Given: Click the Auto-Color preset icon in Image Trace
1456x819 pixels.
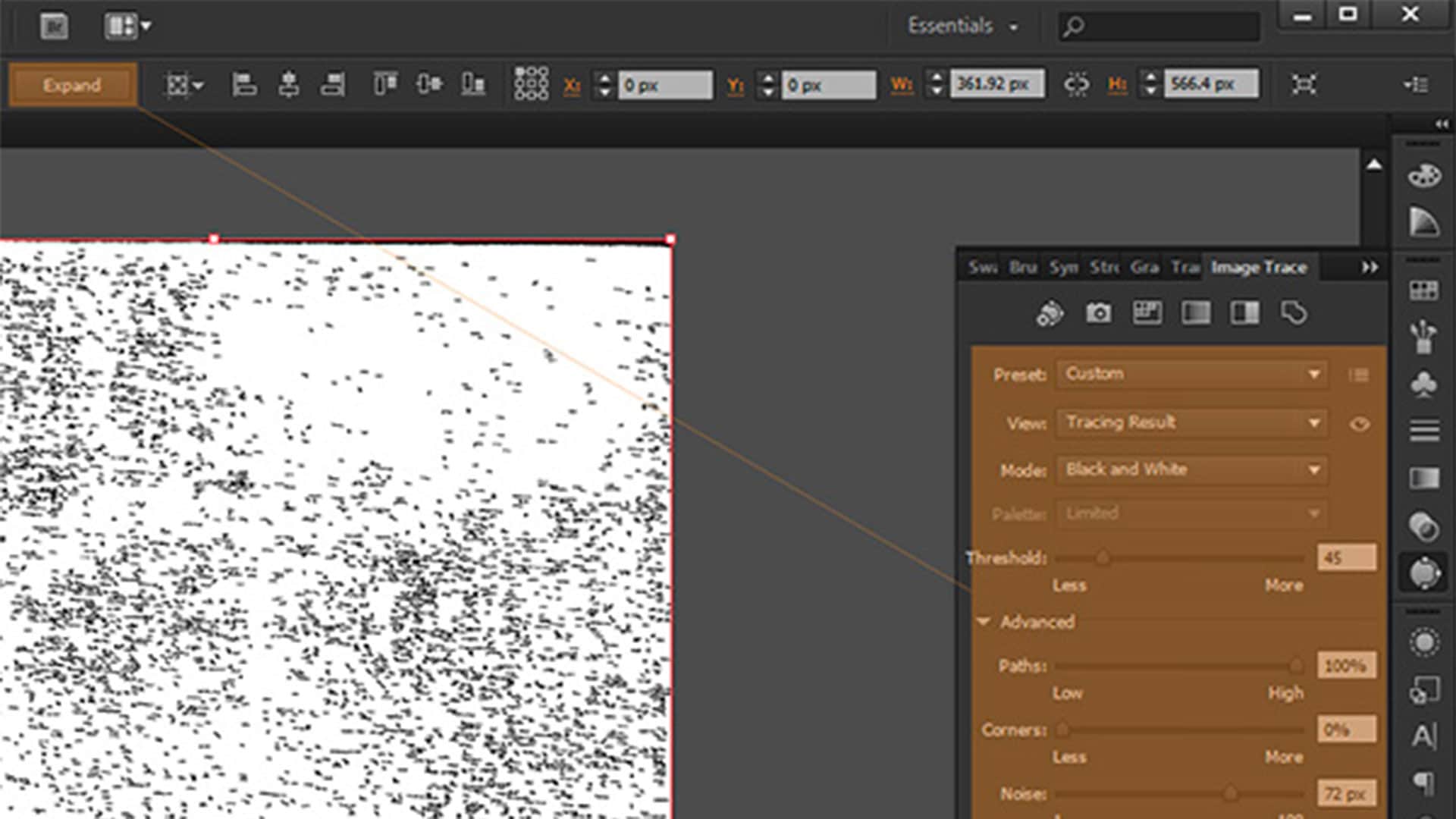Looking at the screenshot, I should point(1050,313).
